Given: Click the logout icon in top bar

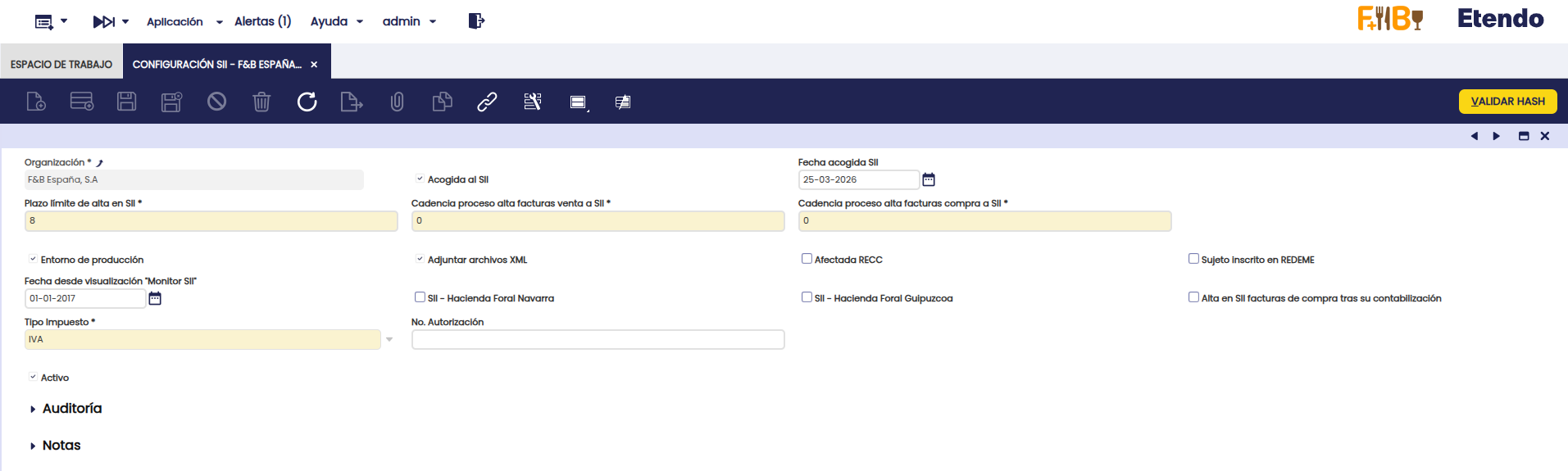Looking at the screenshot, I should pos(476,21).
